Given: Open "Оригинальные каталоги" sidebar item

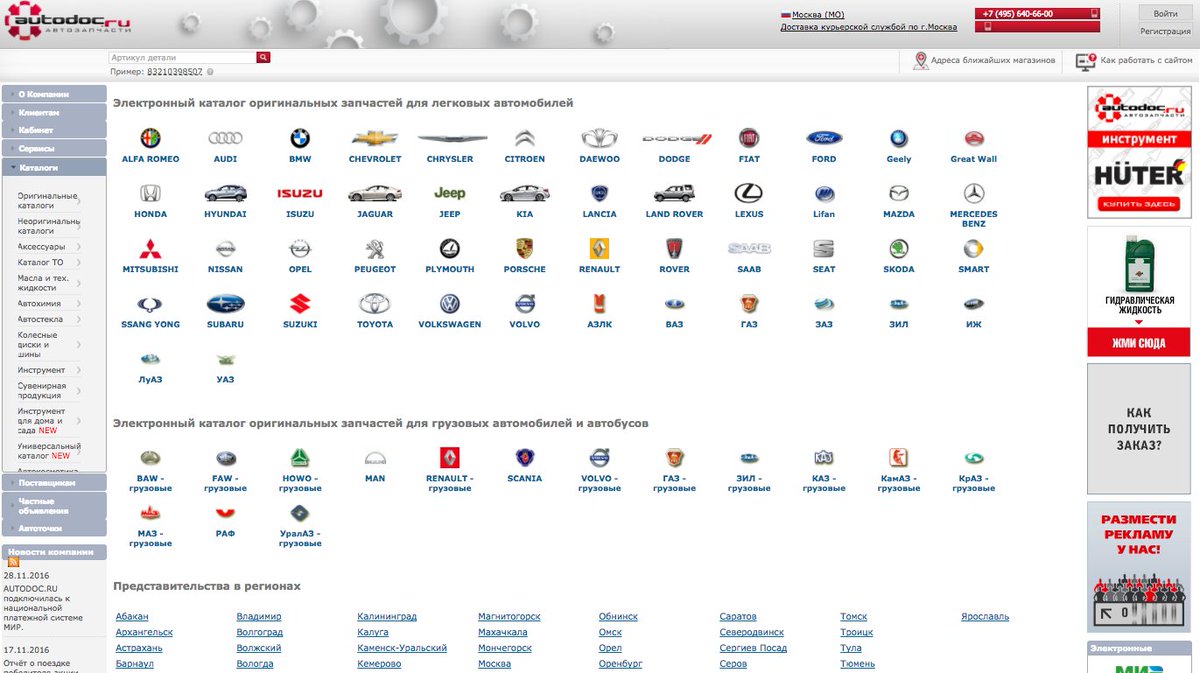Looking at the screenshot, I should 47,200.
